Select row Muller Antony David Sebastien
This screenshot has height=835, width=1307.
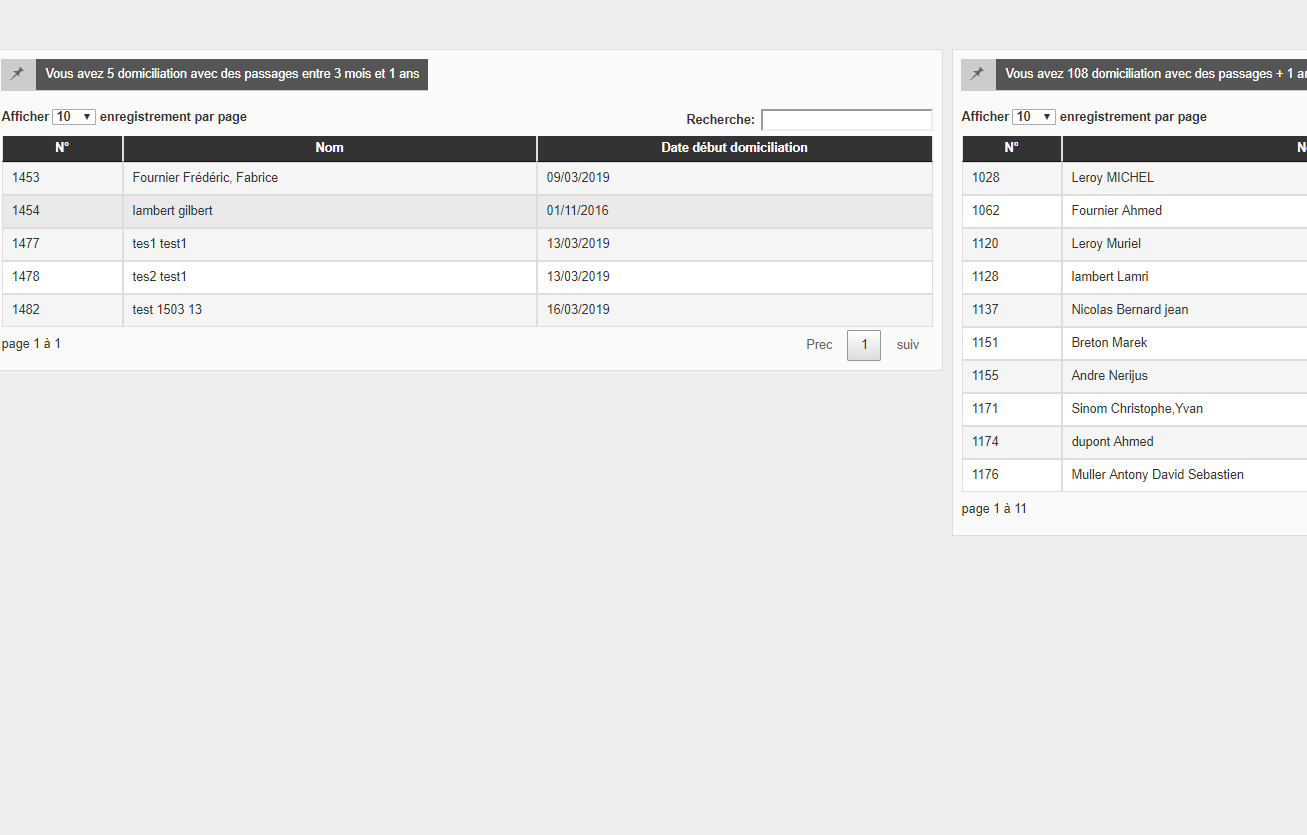pyautogui.click(x=1134, y=475)
